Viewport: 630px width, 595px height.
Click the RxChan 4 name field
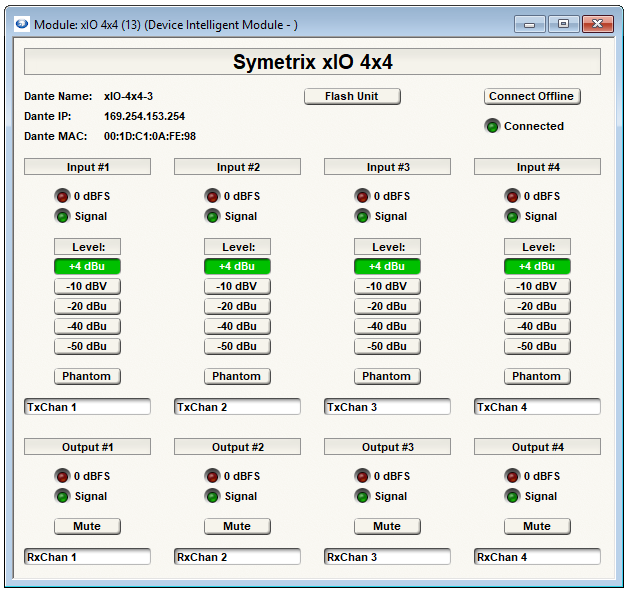click(x=537, y=557)
